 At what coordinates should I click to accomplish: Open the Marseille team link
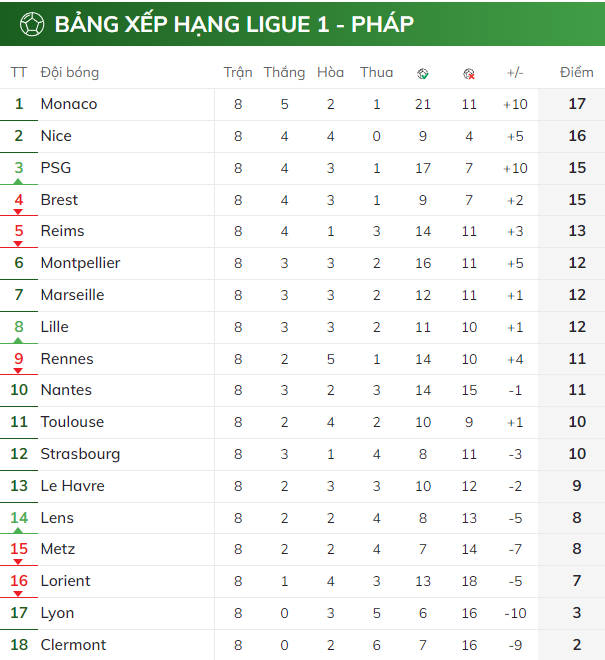click(72, 295)
